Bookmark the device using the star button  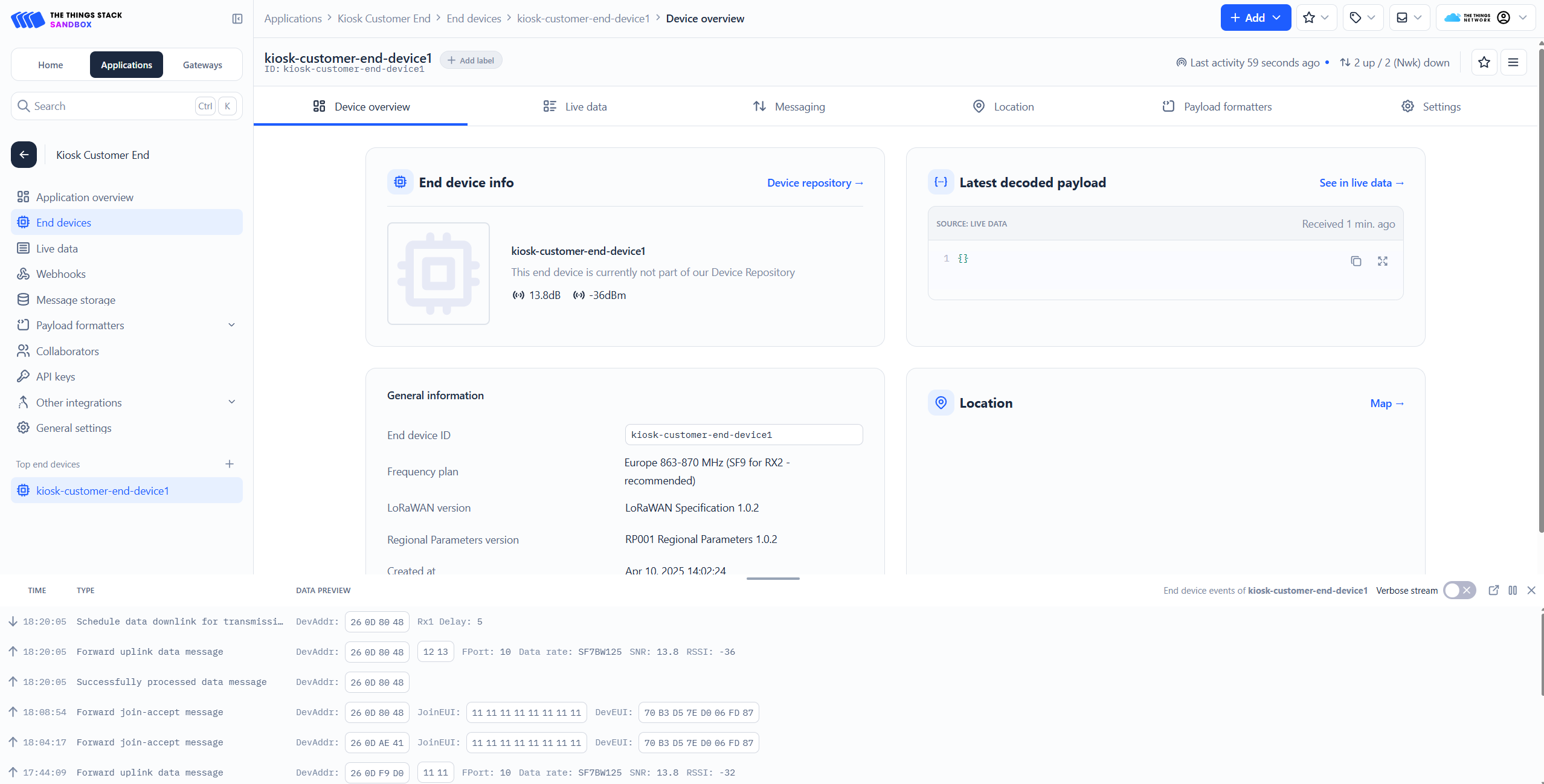pos(1484,62)
